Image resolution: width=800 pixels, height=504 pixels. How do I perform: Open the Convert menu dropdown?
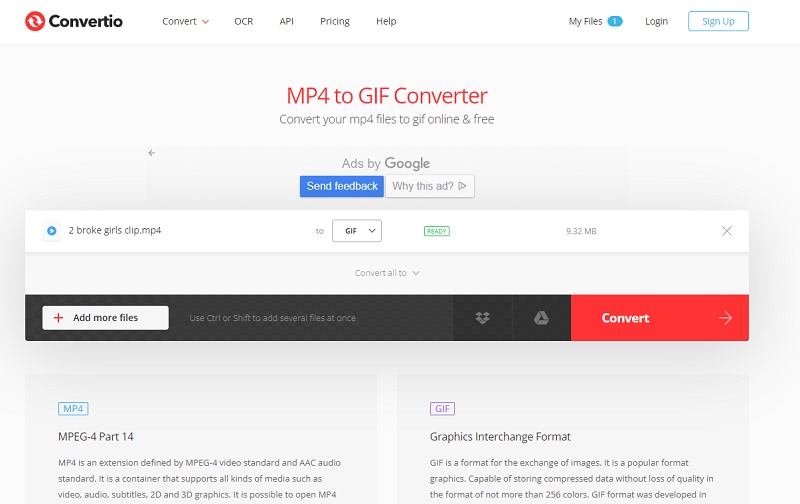coord(185,21)
